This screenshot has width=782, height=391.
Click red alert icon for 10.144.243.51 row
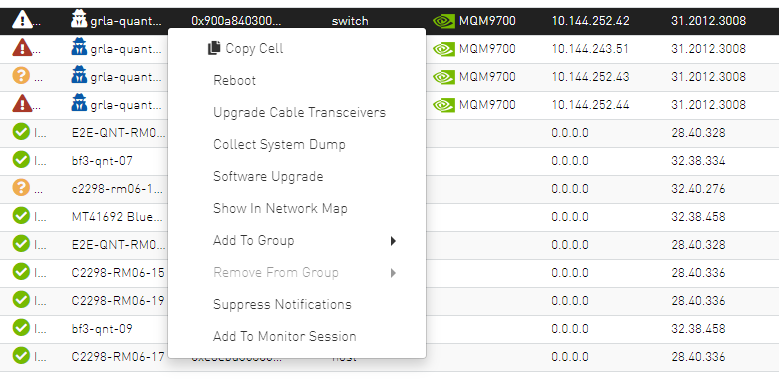(x=22, y=48)
